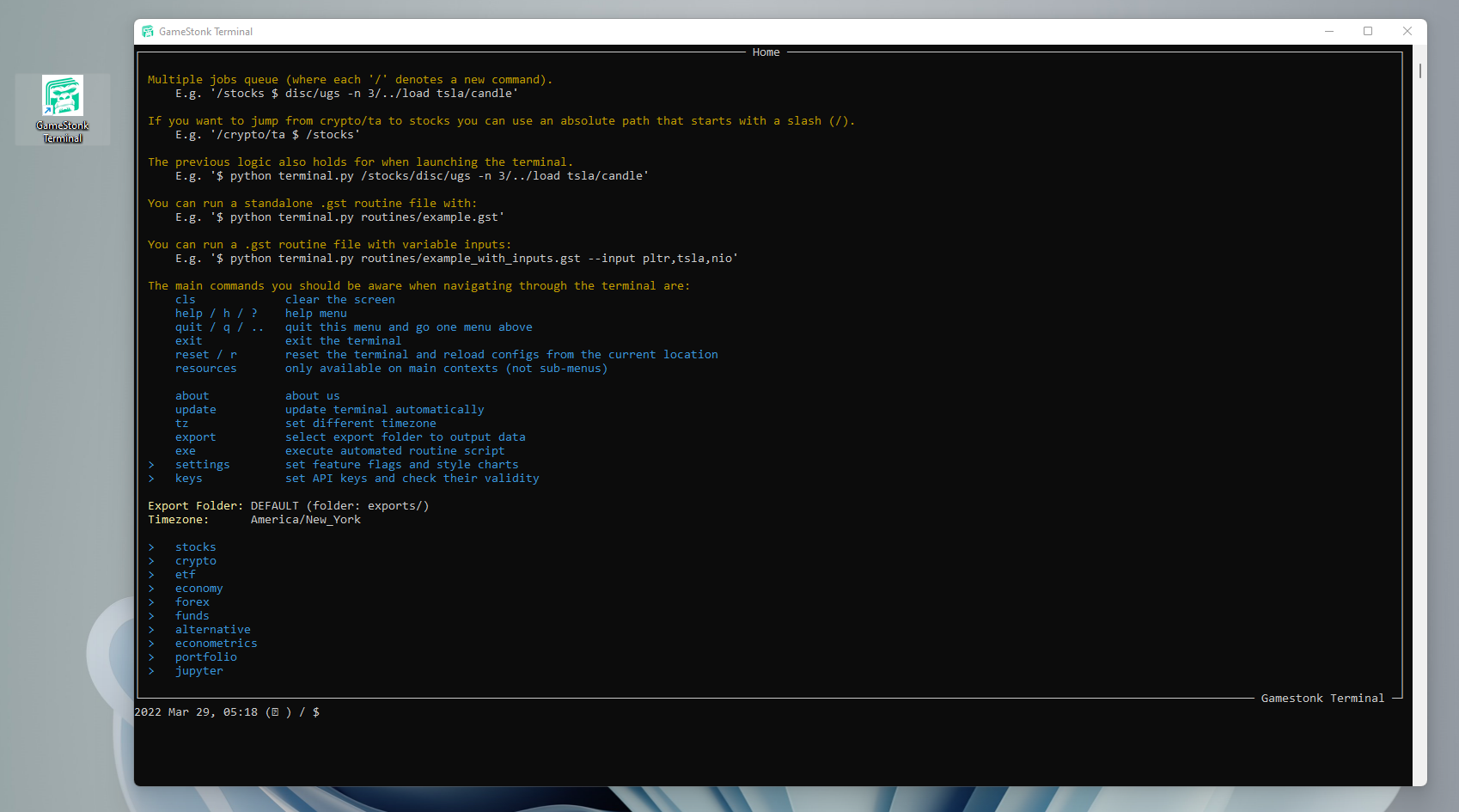
Task: Click the 'America/New_York' timezone value
Action: click(x=306, y=520)
